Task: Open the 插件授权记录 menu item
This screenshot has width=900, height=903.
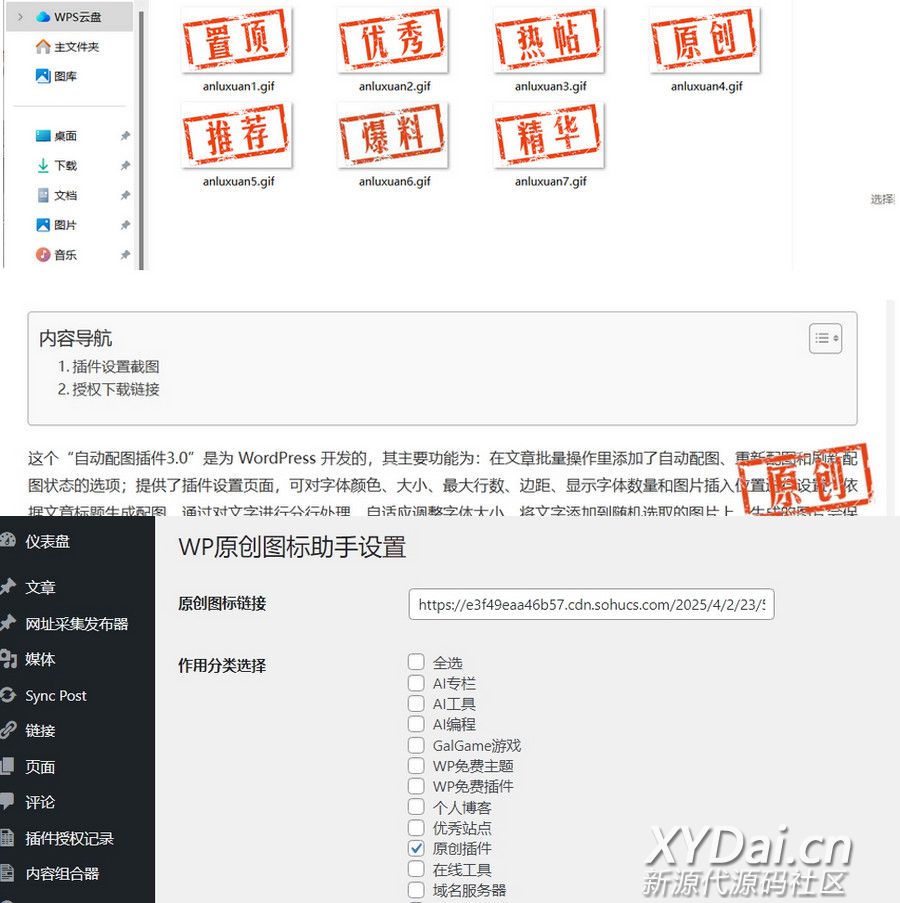Action: [69, 838]
